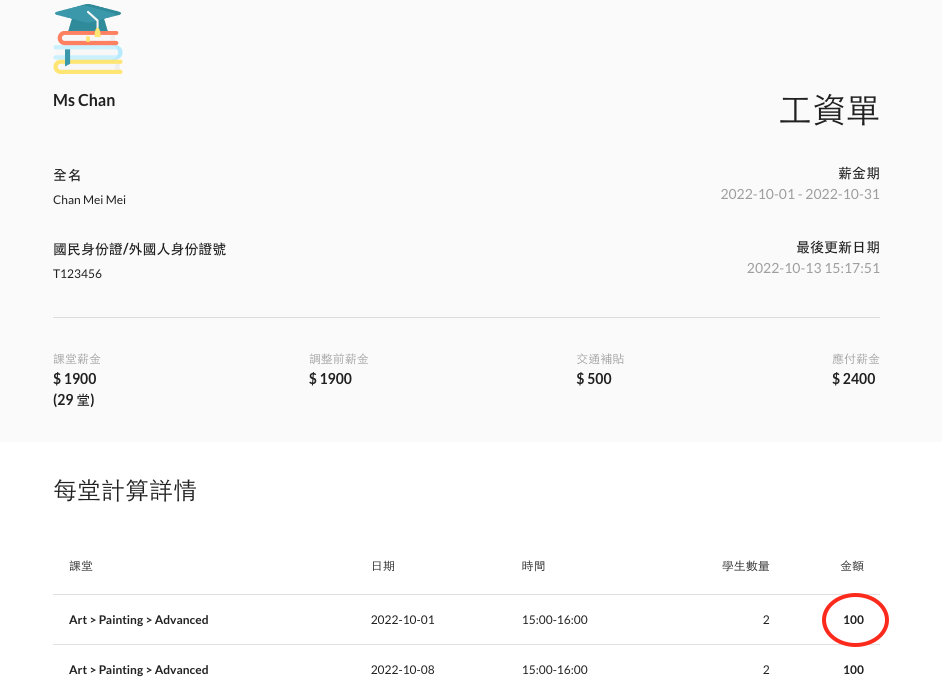Click the 2022-10-08 date cell
The height and width of the screenshot is (692, 942).
[x=403, y=670]
